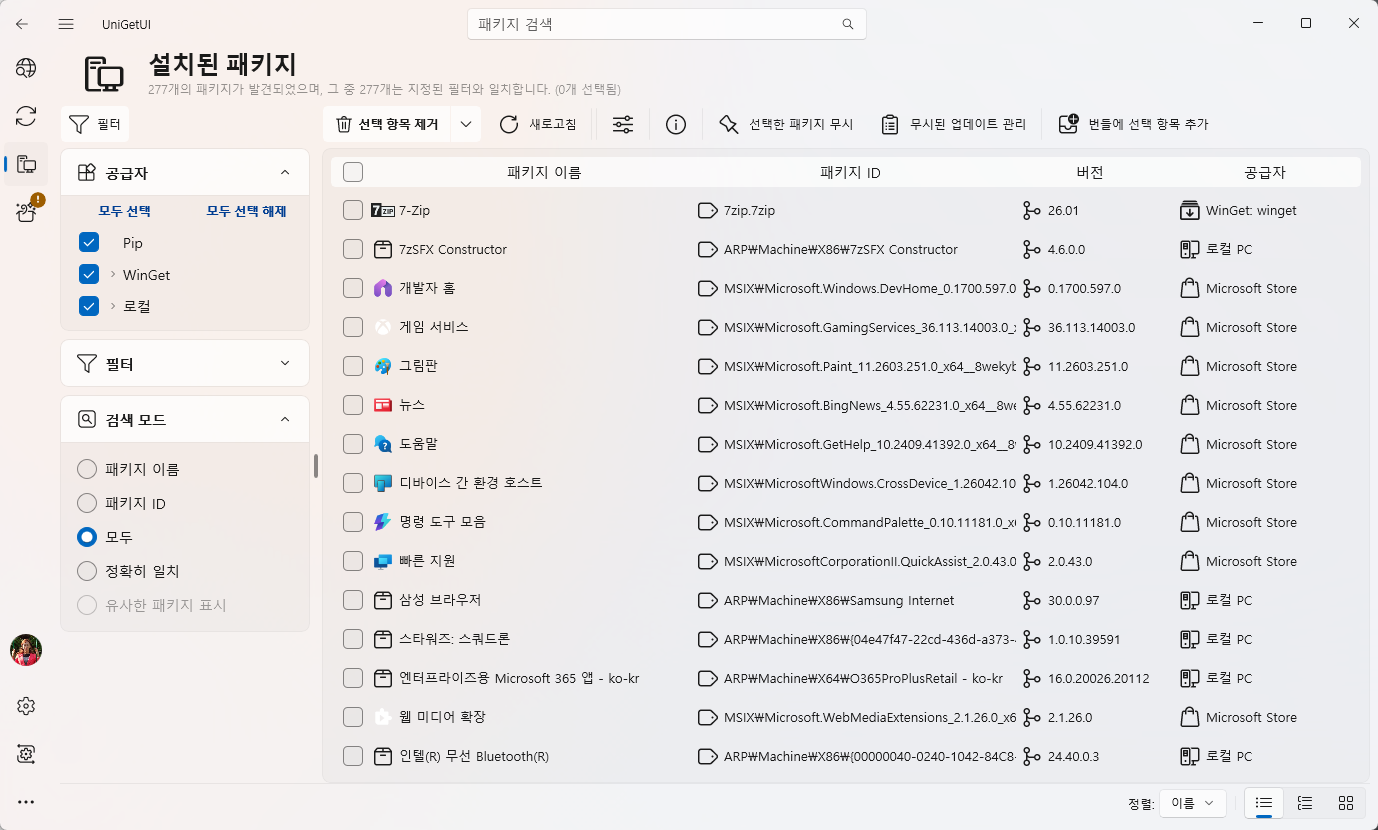Sort by the 공급자 column header
This screenshot has width=1378, height=830.
(1265, 172)
